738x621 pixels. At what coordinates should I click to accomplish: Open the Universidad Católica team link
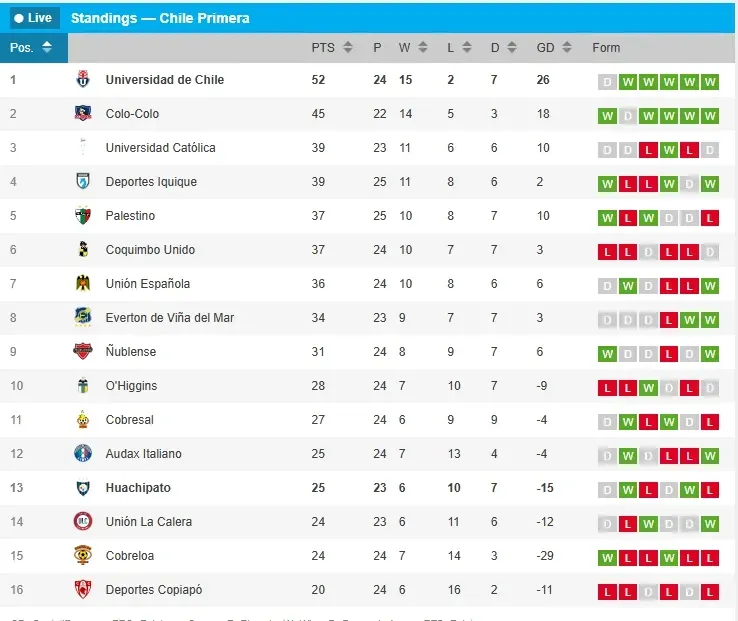[160, 148]
